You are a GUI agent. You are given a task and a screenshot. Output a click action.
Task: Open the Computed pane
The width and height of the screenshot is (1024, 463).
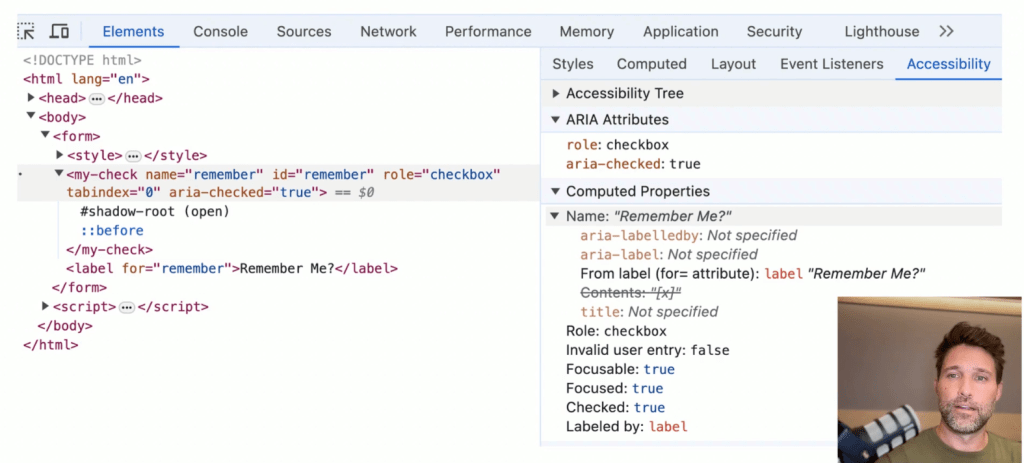(652, 64)
